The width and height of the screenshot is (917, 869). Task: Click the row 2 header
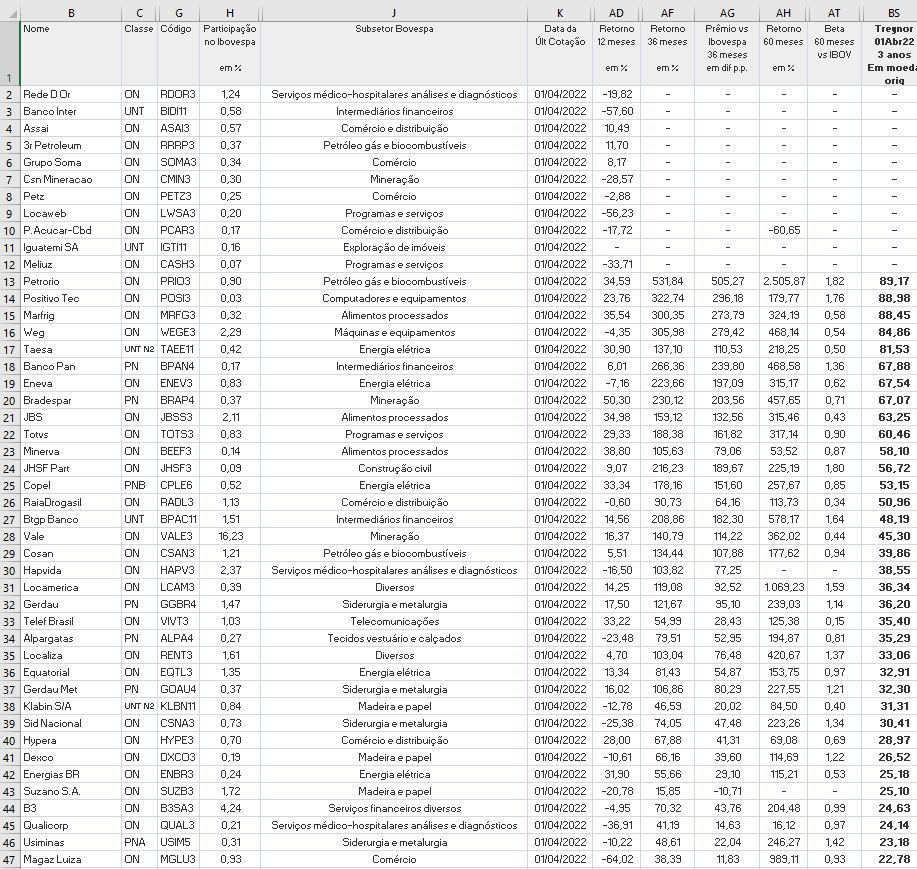click(x=9, y=94)
